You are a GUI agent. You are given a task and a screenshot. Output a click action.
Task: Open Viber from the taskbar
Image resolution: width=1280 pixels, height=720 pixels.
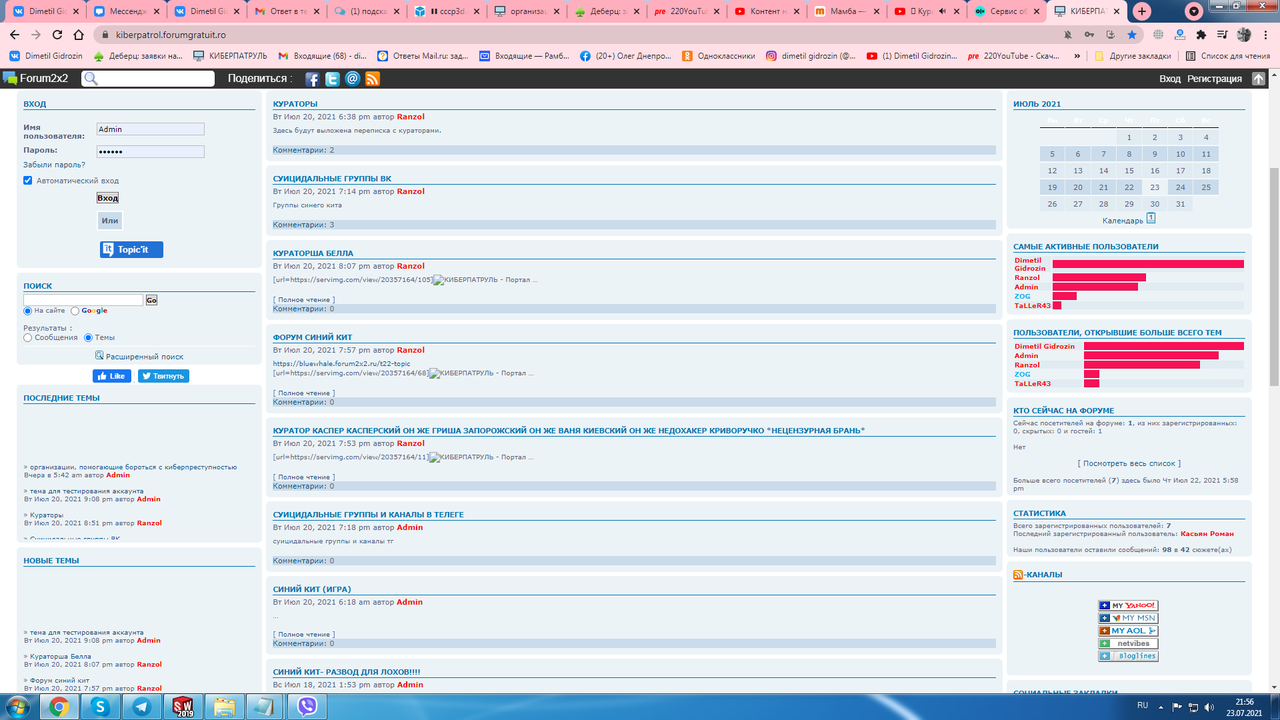tap(307, 707)
